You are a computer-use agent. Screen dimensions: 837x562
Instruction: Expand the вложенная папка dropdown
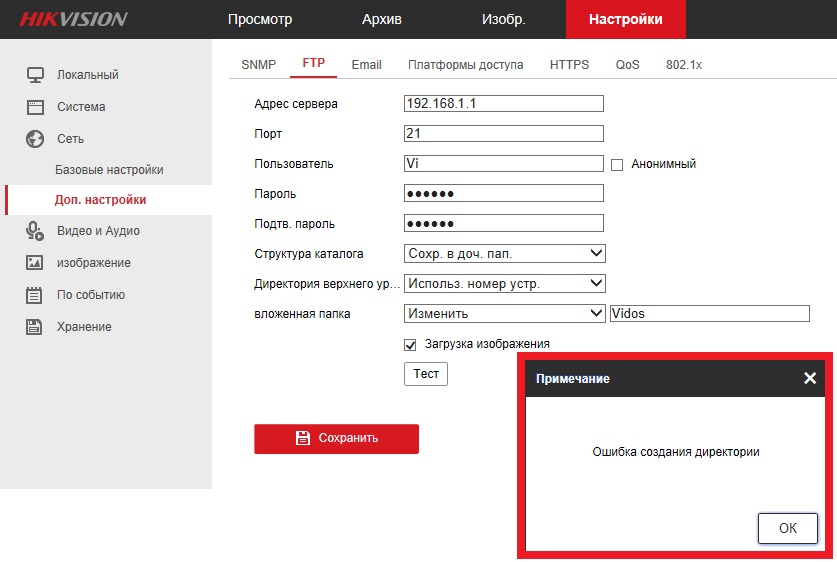pyautogui.click(x=505, y=314)
